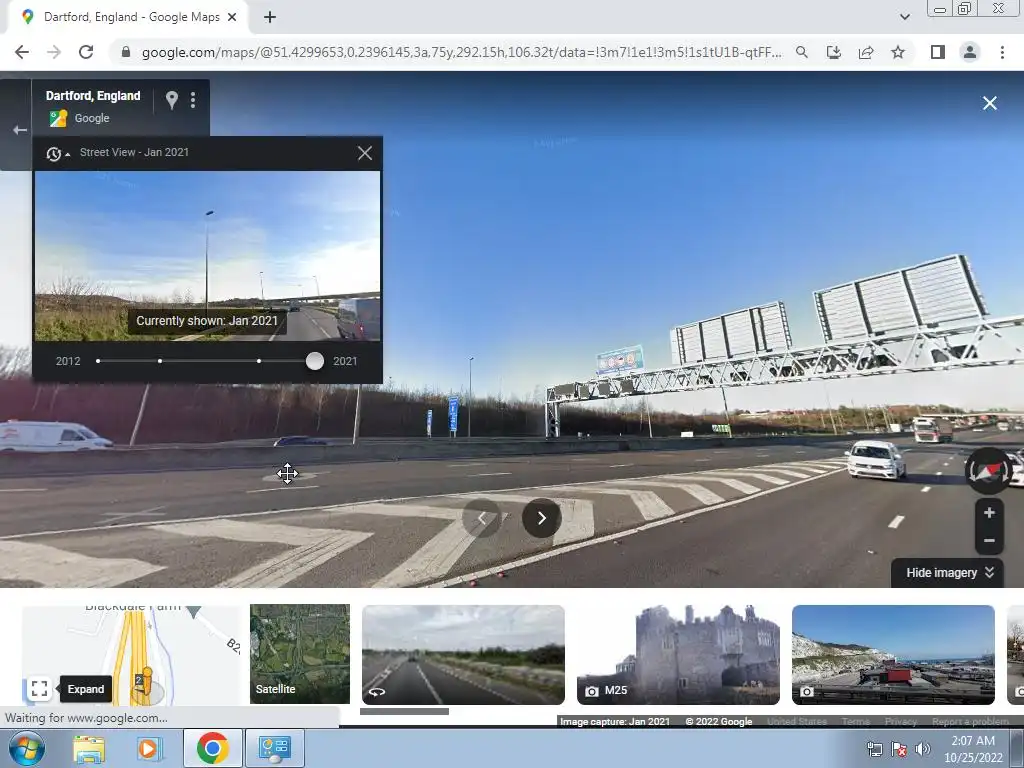Open the Jan 2021 preview thumbnail
The height and width of the screenshot is (768, 1024).
[207, 256]
